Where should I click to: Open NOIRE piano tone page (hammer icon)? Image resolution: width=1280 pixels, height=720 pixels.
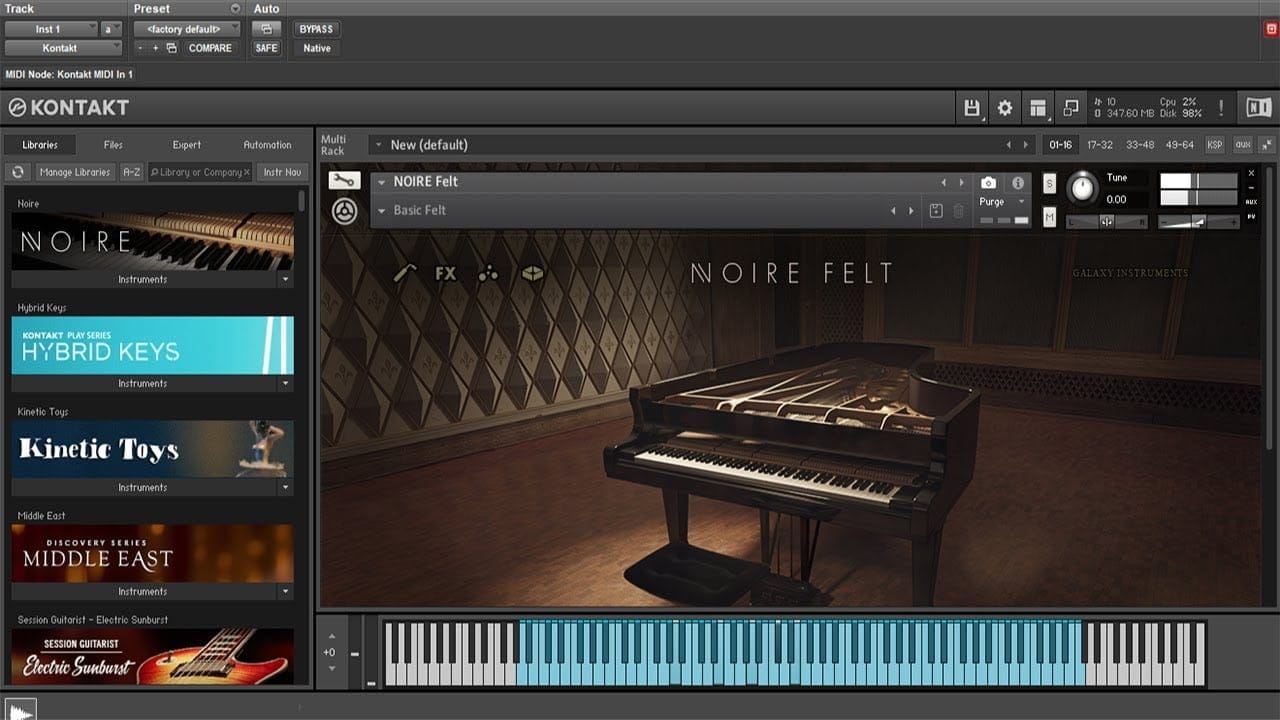tap(404, 272)
